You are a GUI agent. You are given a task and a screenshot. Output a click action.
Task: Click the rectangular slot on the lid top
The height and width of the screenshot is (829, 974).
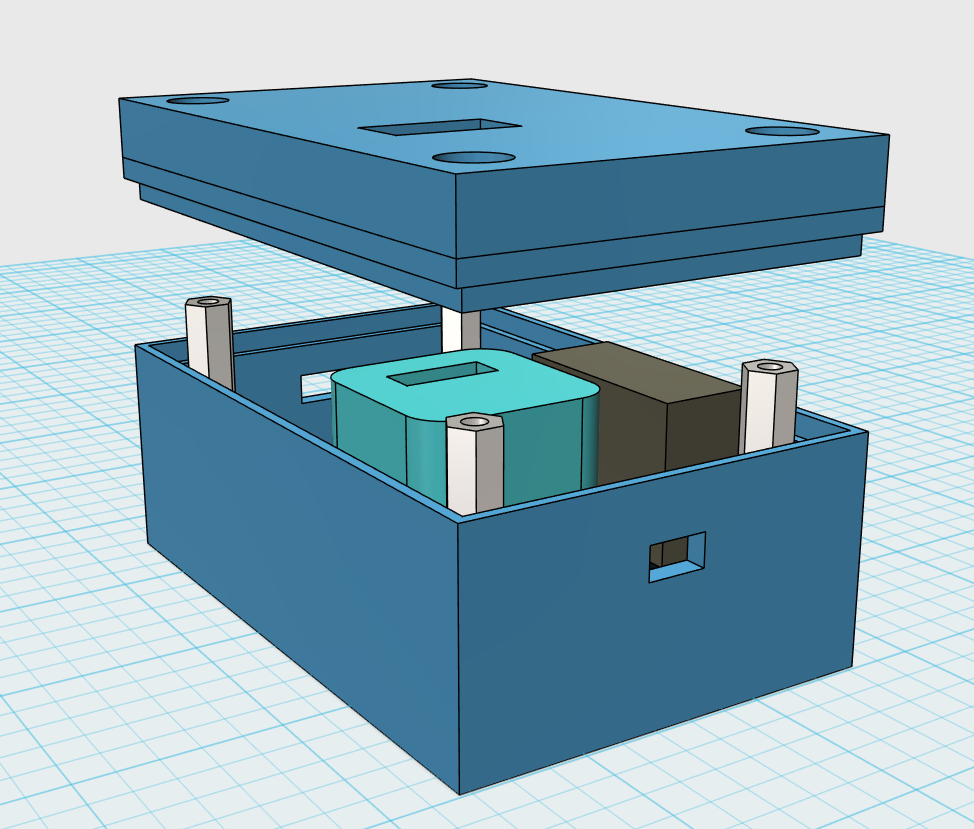tap(440, 126)
